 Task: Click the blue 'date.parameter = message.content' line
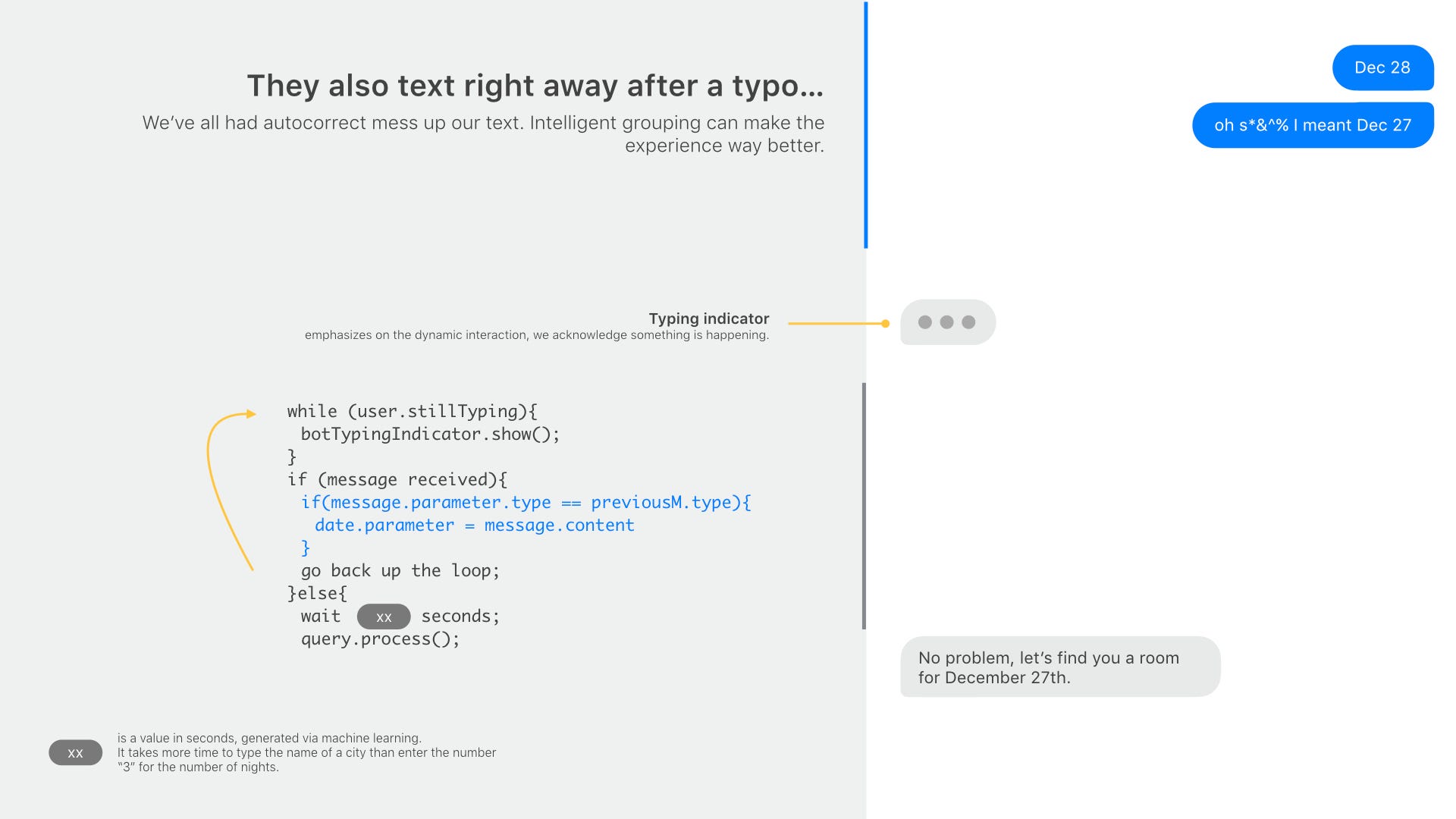[474, 525]
